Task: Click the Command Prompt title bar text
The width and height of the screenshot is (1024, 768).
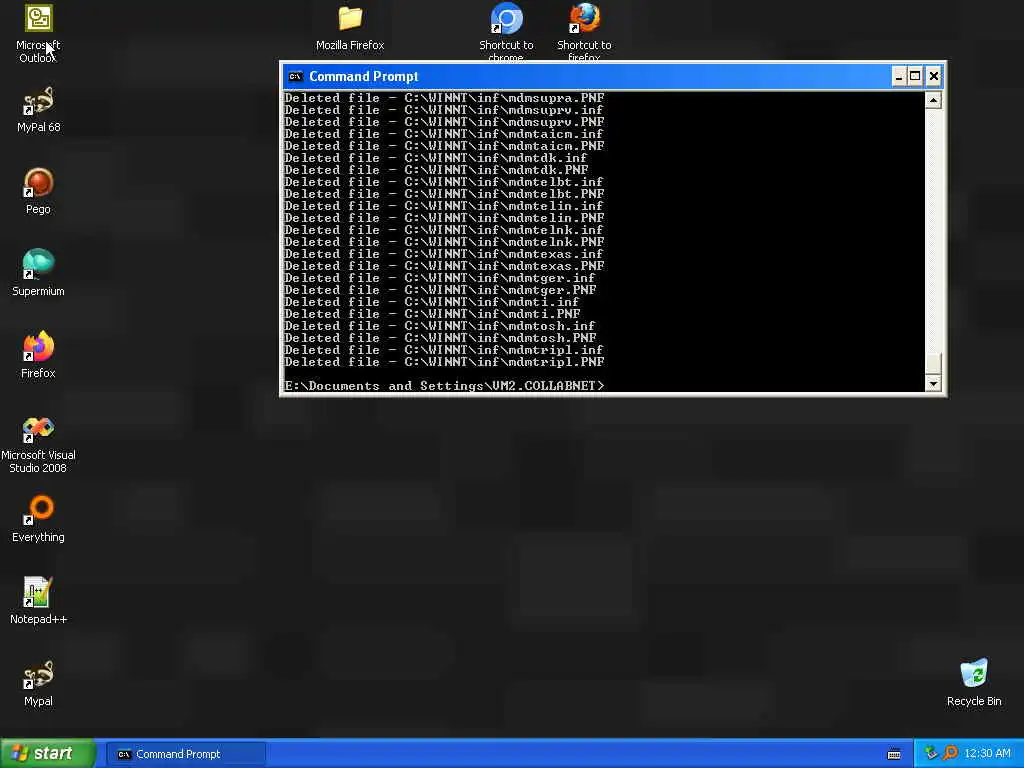Action: click(364, 76)
